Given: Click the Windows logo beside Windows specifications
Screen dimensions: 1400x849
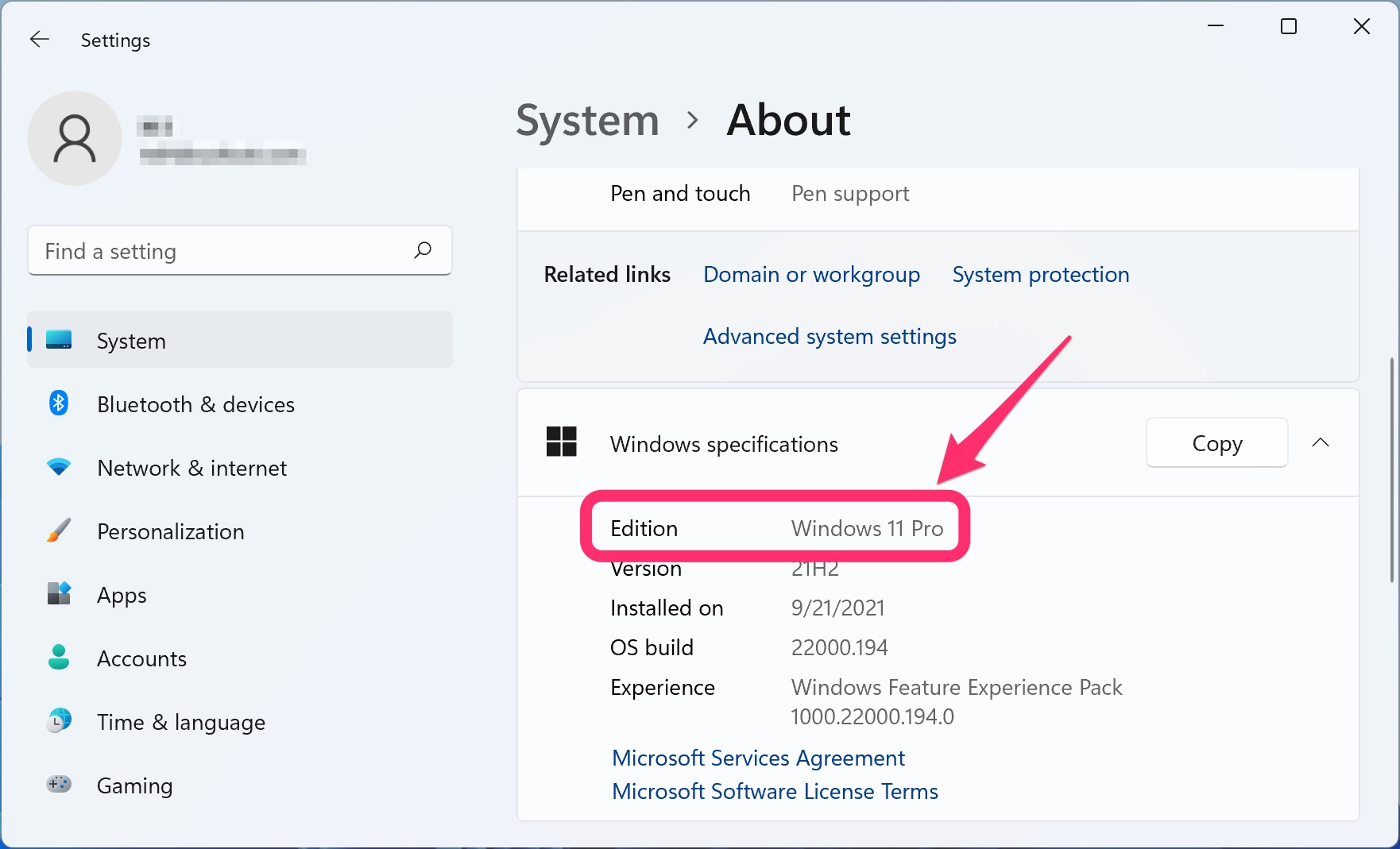Looking at the screenshot, I should (561, 442).
